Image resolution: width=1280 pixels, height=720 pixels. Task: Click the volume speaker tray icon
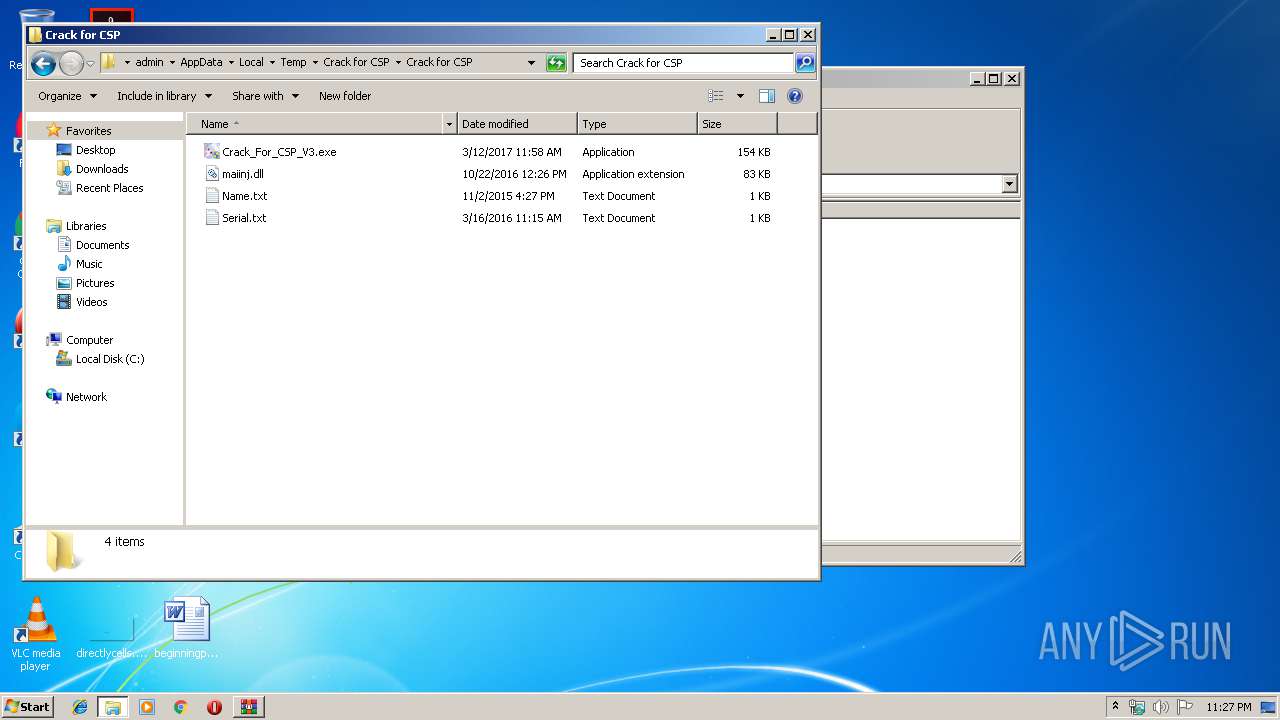(x=1161, y=707)
